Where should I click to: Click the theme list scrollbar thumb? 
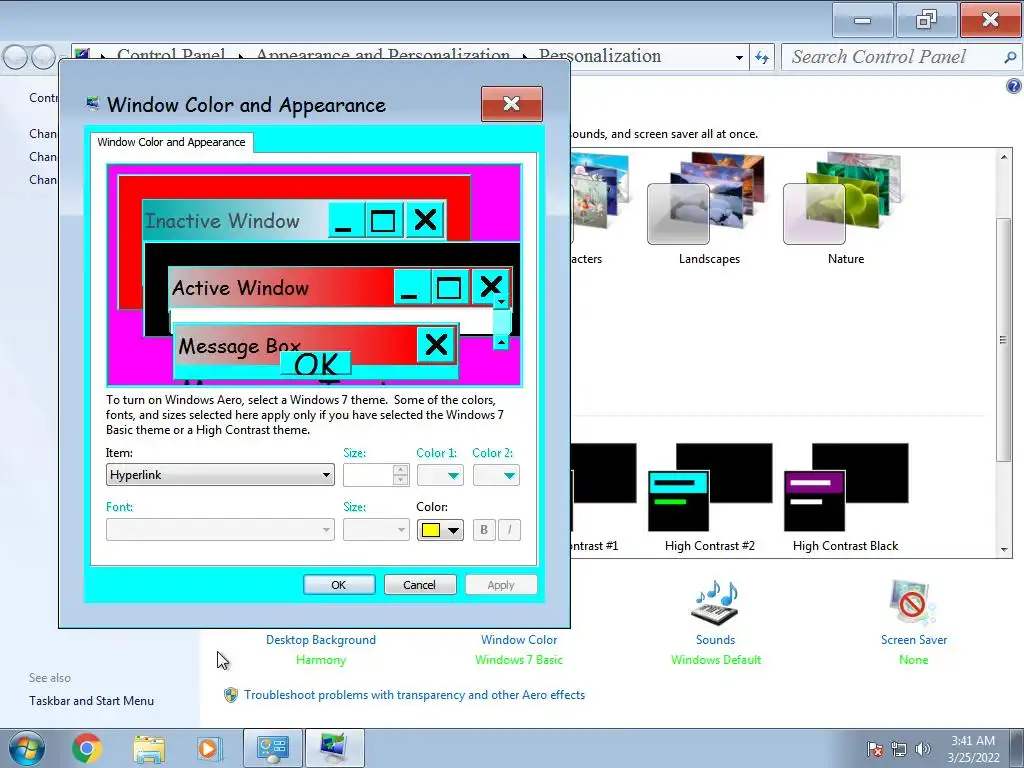point(1004,340)
